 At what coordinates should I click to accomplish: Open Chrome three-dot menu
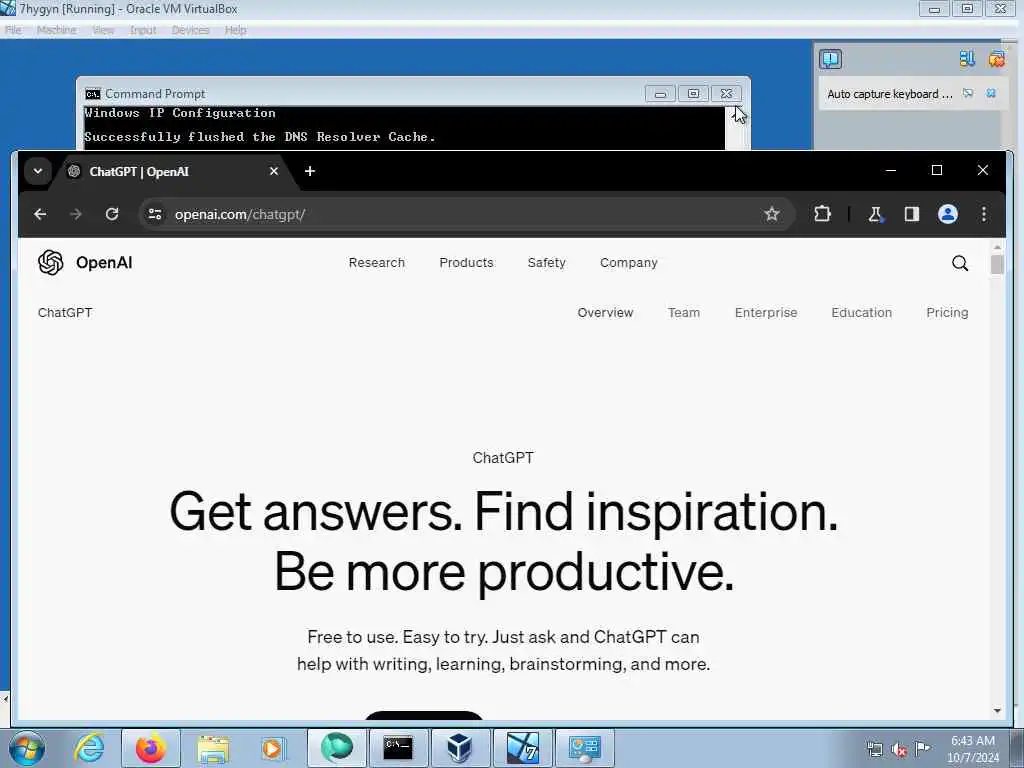pos(984,214)
